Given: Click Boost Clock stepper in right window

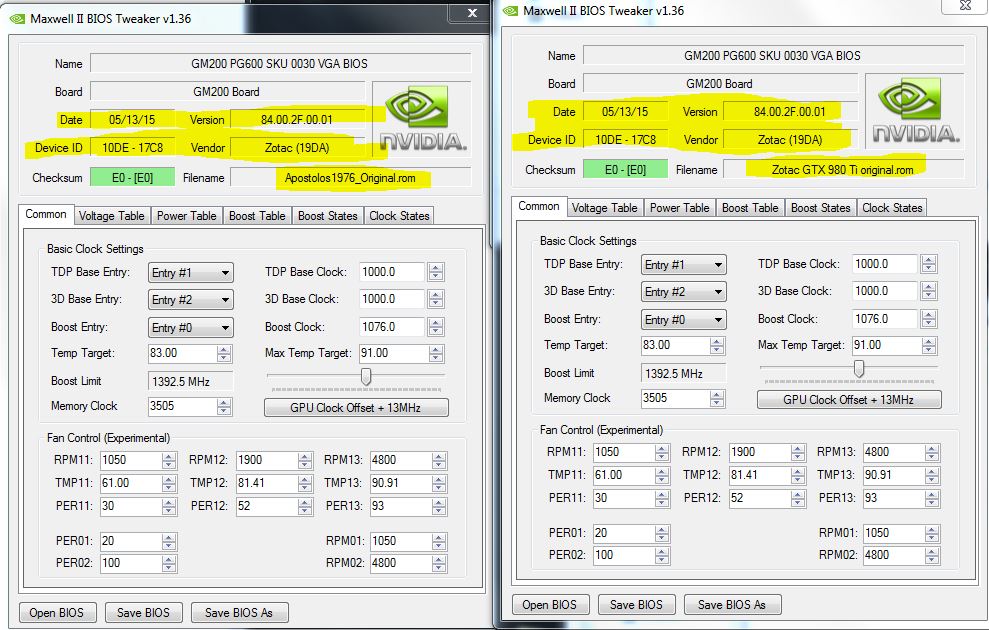Looking at the screenshot, I should tap(928, 318).
